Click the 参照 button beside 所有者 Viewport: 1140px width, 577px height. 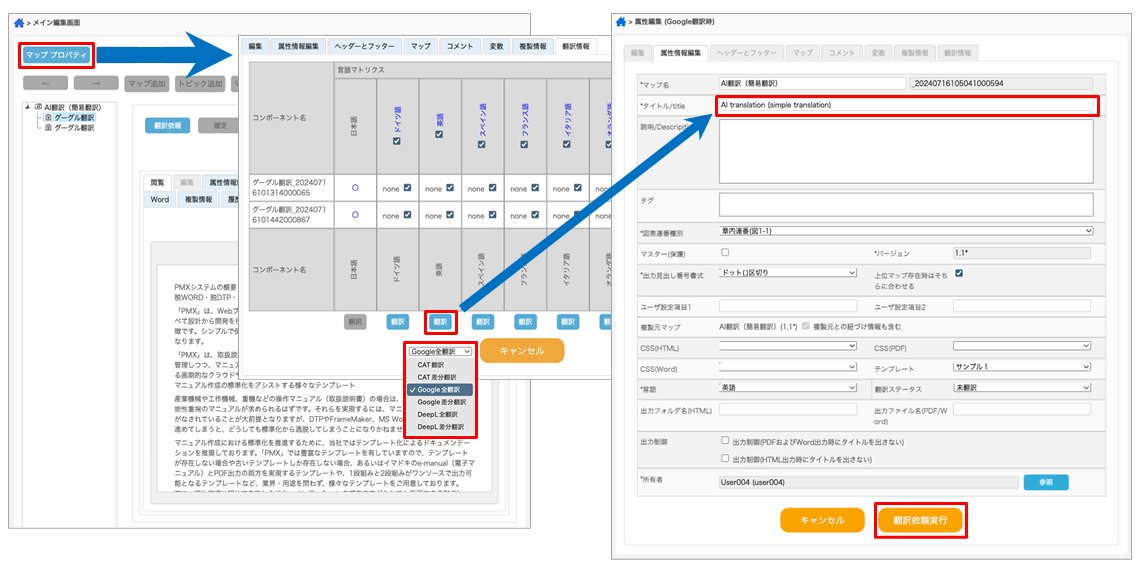click(1045, 482)
